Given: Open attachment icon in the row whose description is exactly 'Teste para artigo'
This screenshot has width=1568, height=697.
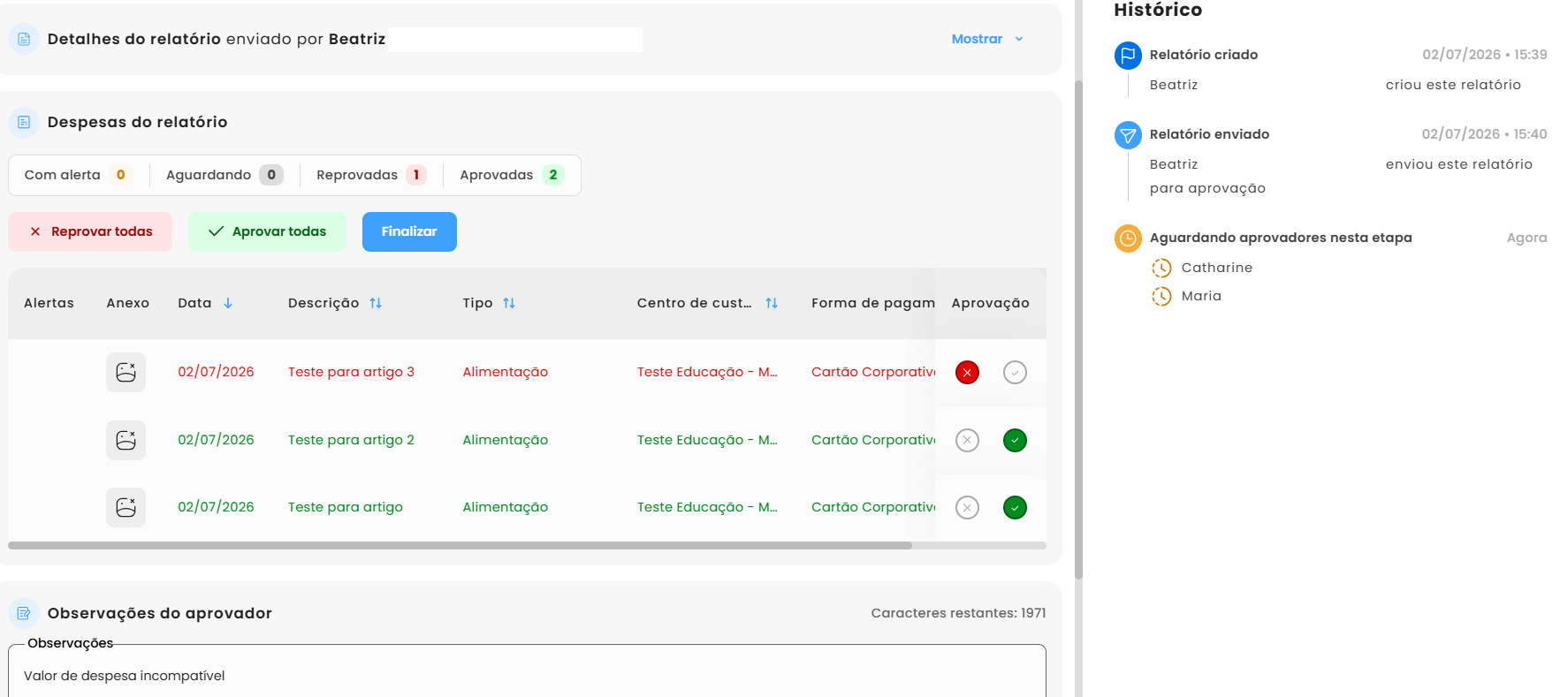Looking at the screenshot, I should (126, 507).
